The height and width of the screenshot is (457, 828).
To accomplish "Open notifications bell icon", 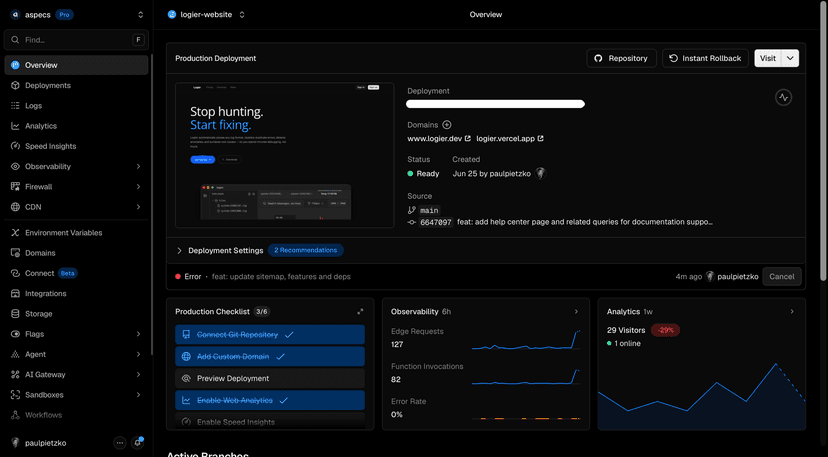I will 137,443.
